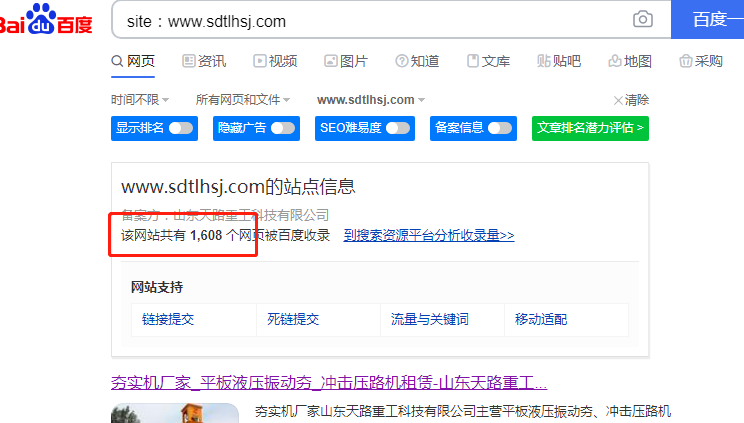The height and width of the screenshot is (423, 744).
Task: Switch to the 采购 tab
Action: [x=701, y=61]
